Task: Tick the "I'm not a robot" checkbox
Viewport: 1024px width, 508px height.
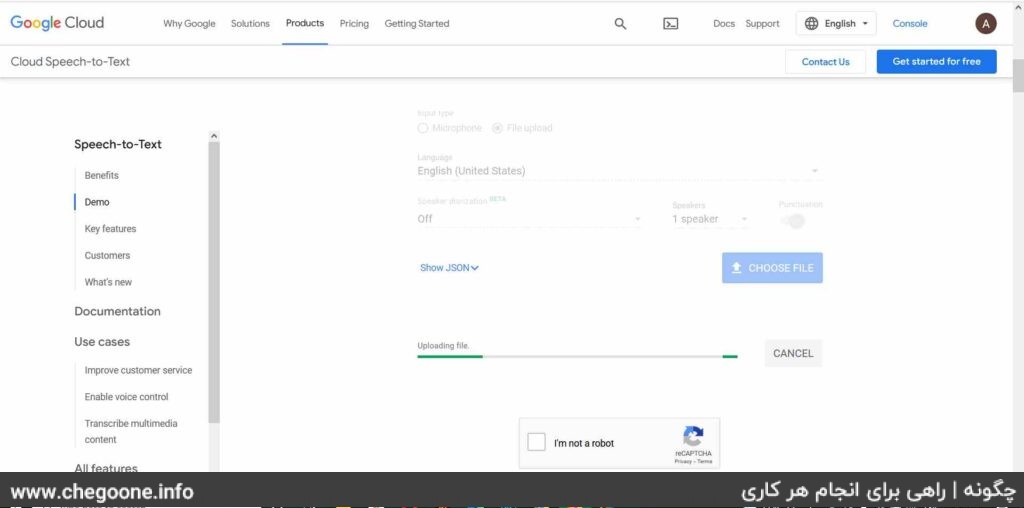Action: pos(536,443)
